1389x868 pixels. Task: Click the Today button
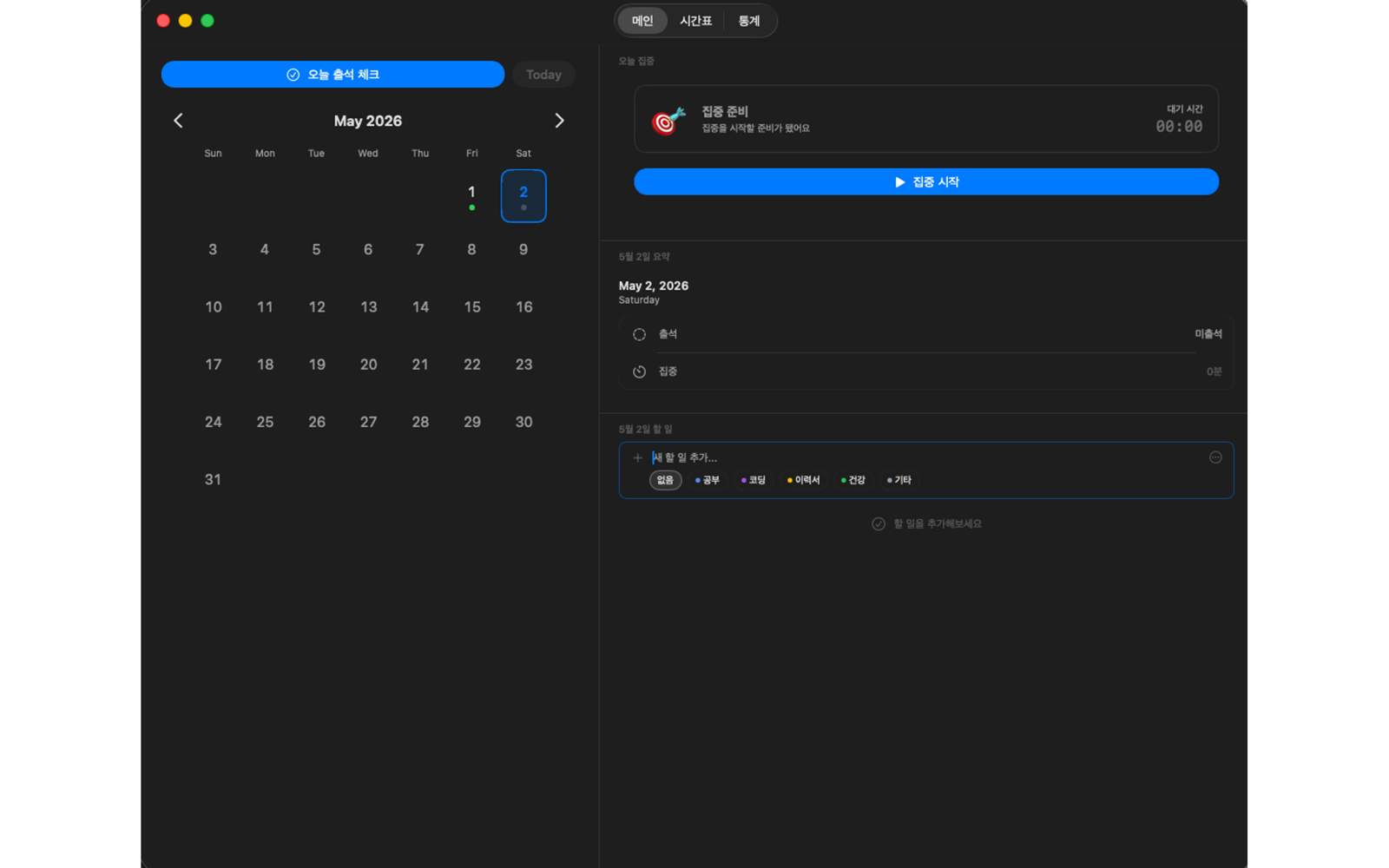point(543,75)
